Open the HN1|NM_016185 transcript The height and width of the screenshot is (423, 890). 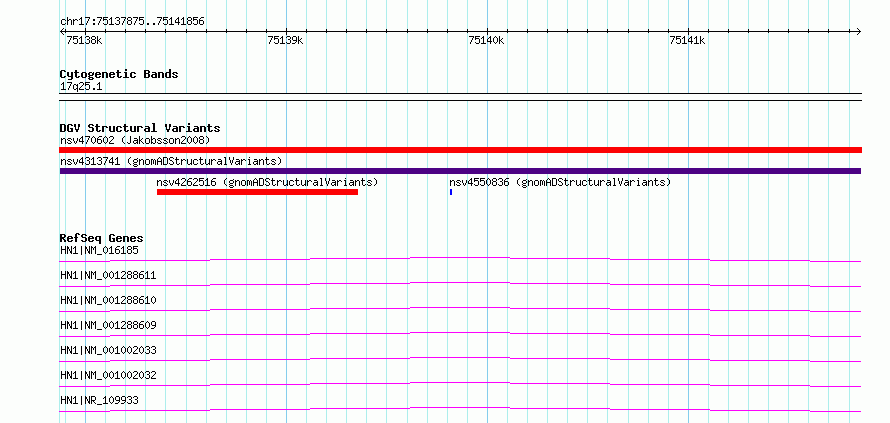[x=99, y=250]
